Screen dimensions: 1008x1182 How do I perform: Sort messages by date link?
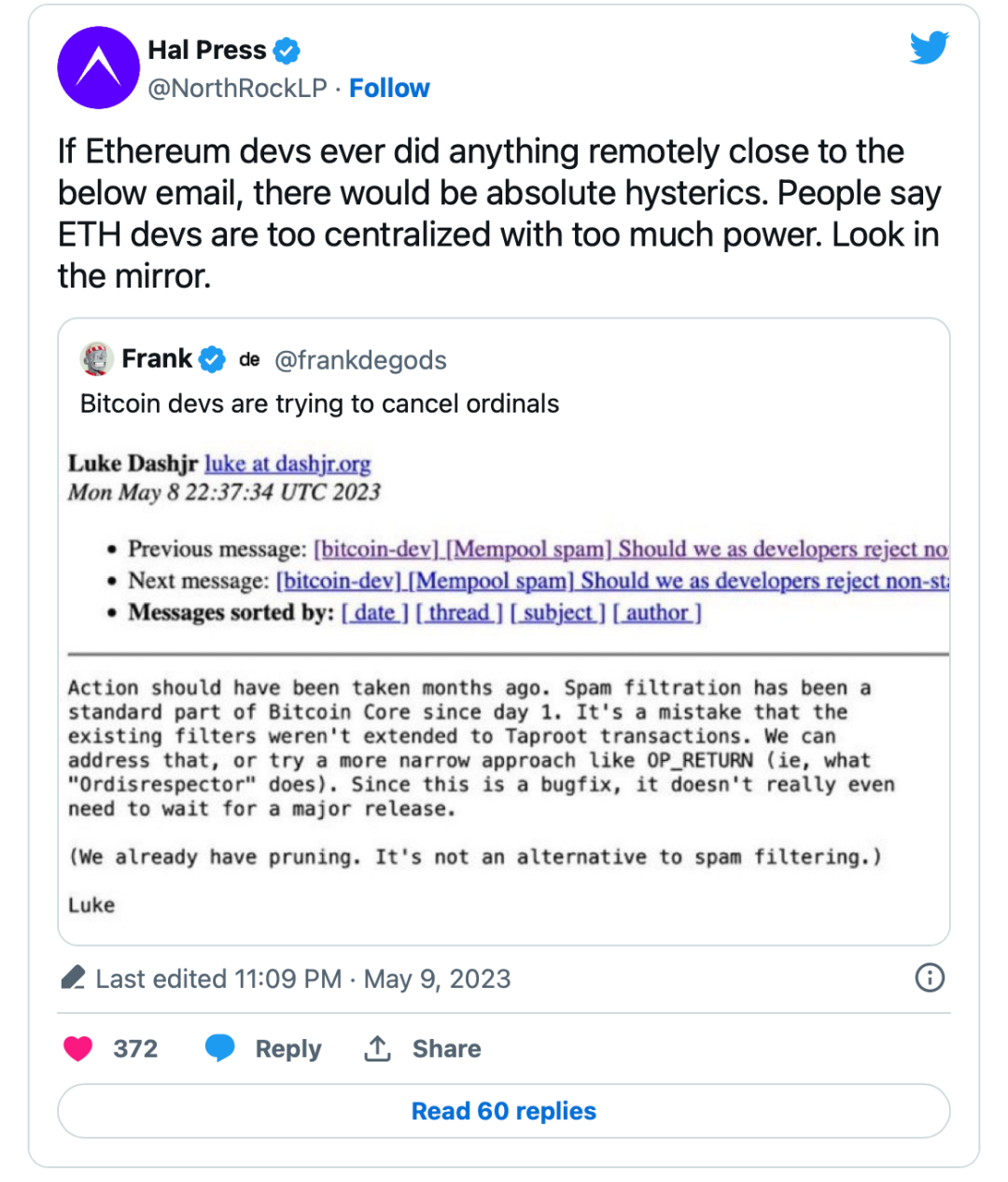(374, 612)
